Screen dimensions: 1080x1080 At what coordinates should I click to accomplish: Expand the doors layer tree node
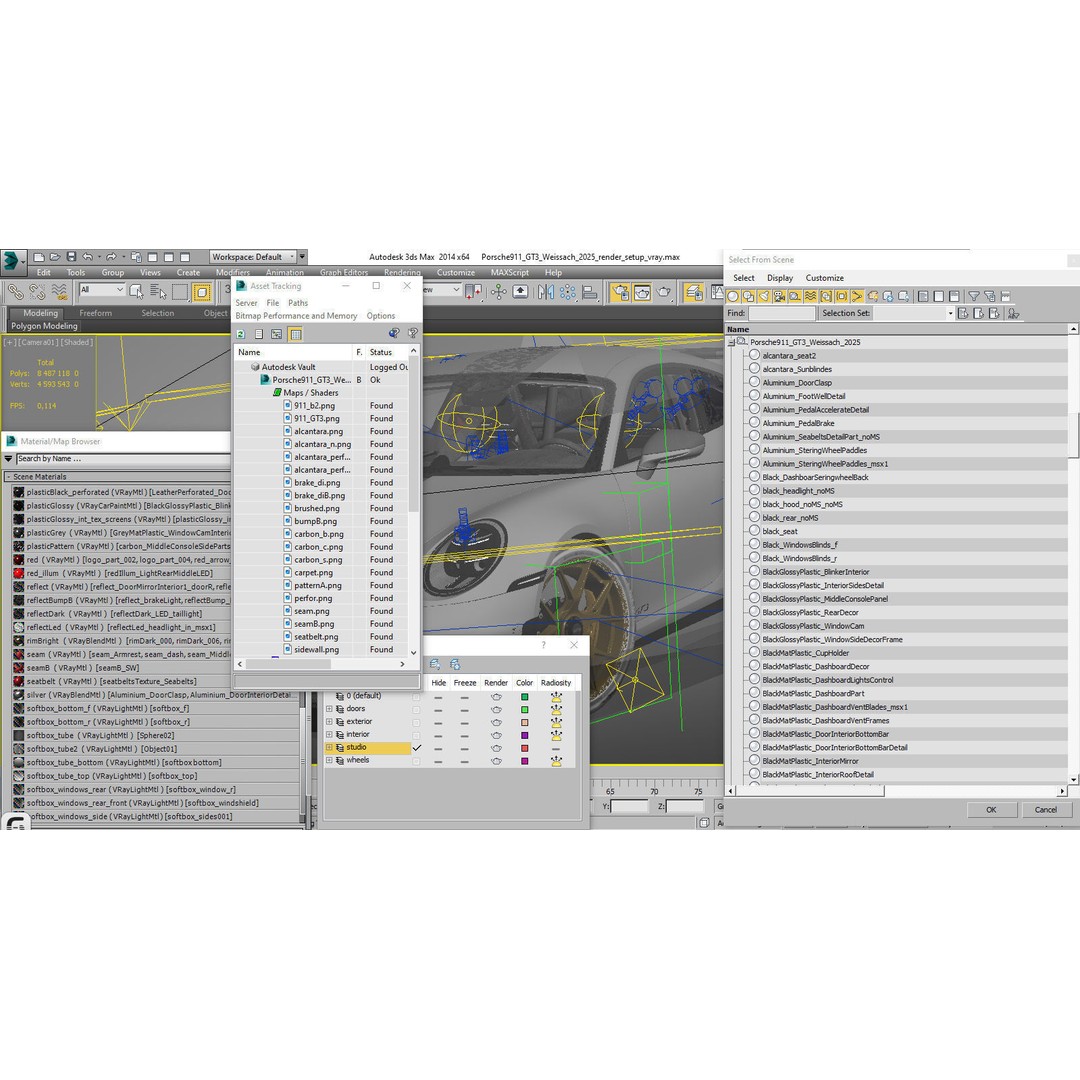(x=329, y=709)
